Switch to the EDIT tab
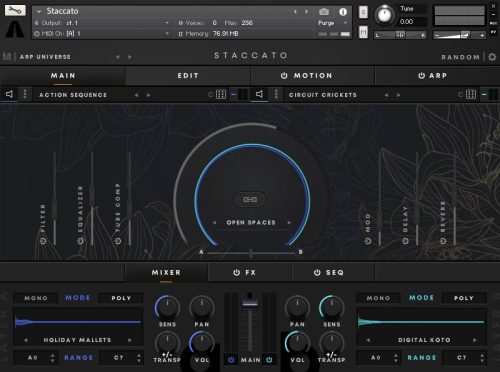 188,76
